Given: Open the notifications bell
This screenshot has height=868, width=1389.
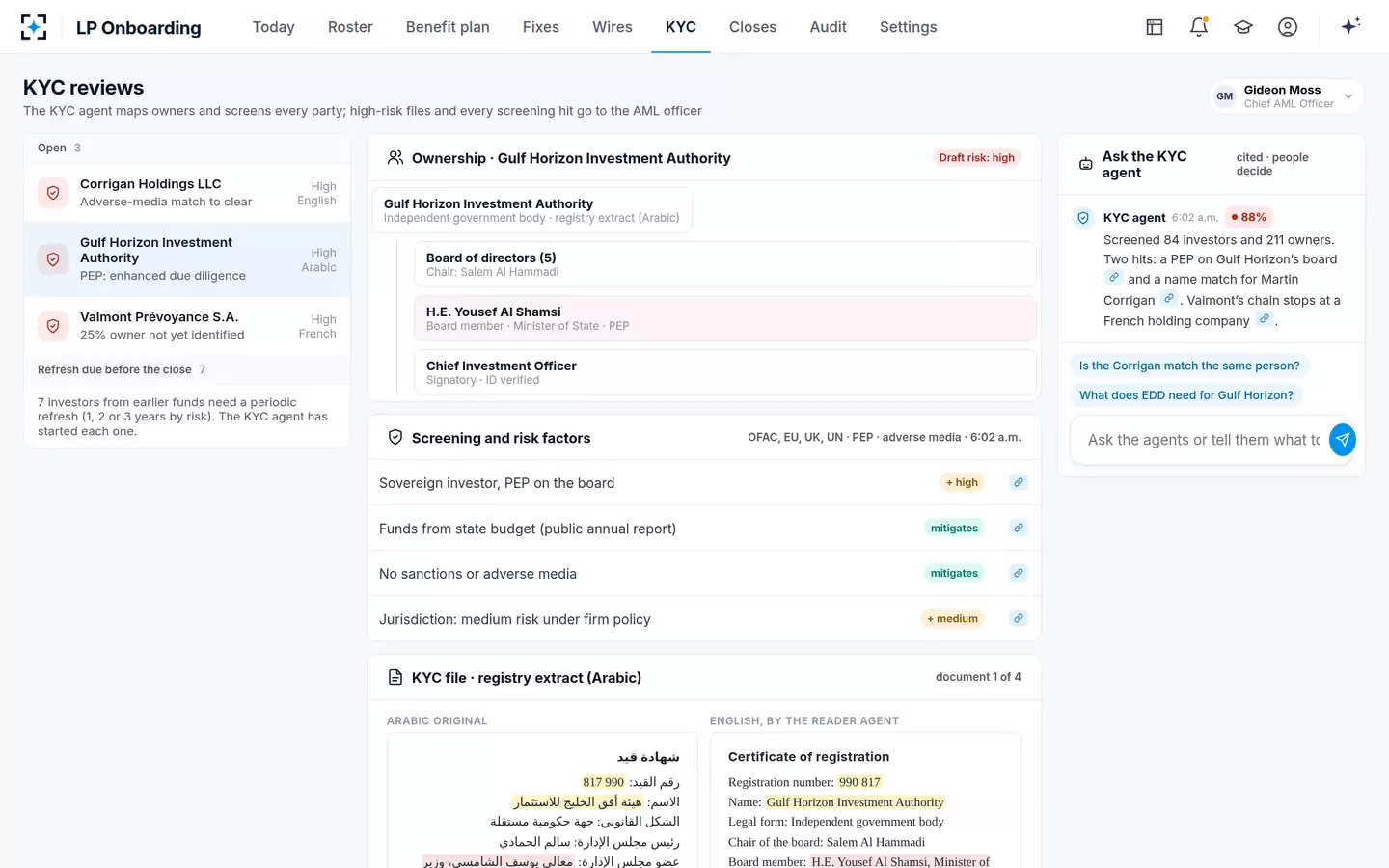Looking at the screenshot, I should (1199, 27).
